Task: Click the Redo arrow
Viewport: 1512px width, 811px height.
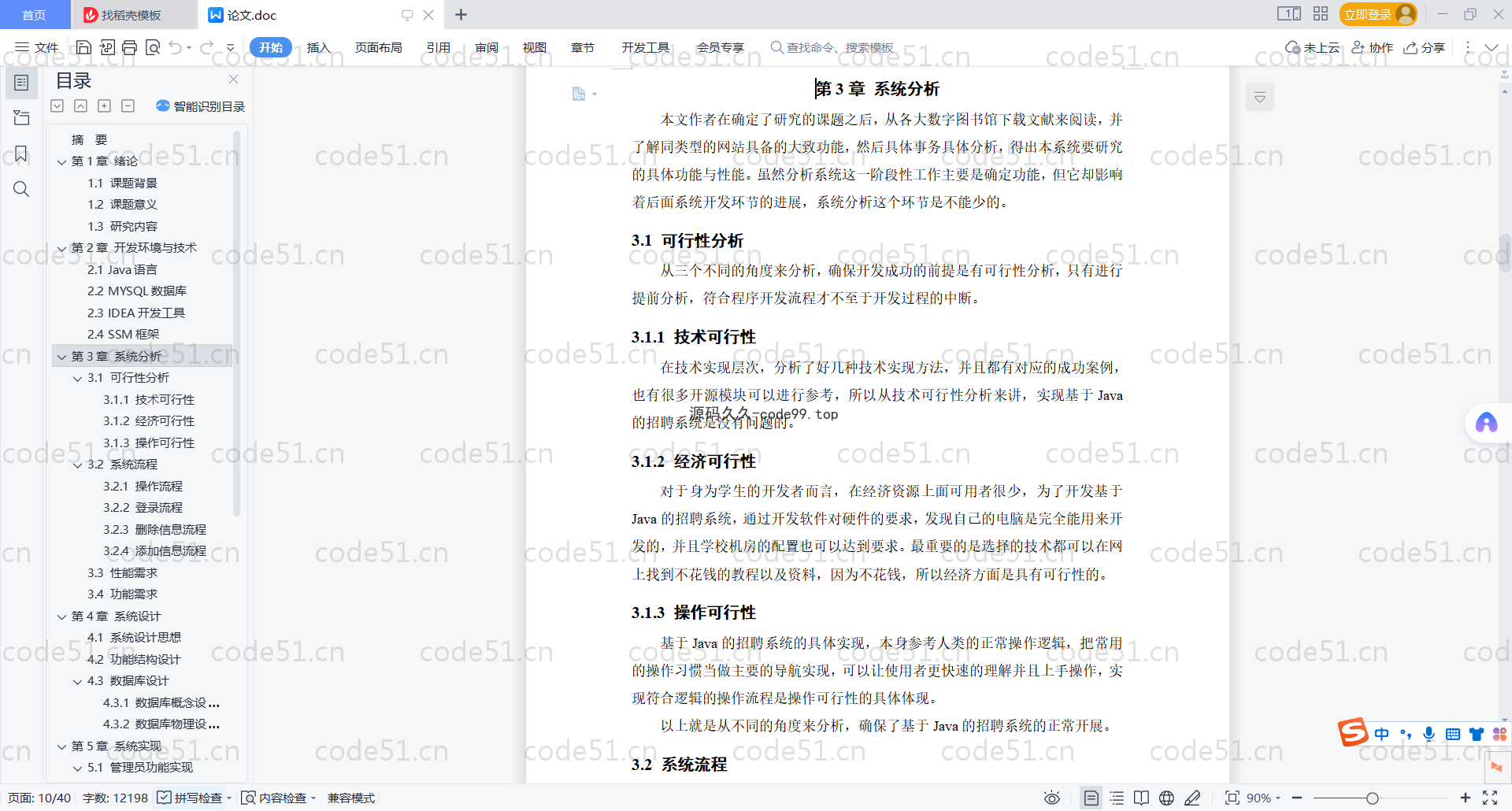Action: pyautogui.click(x=206, y=47)
